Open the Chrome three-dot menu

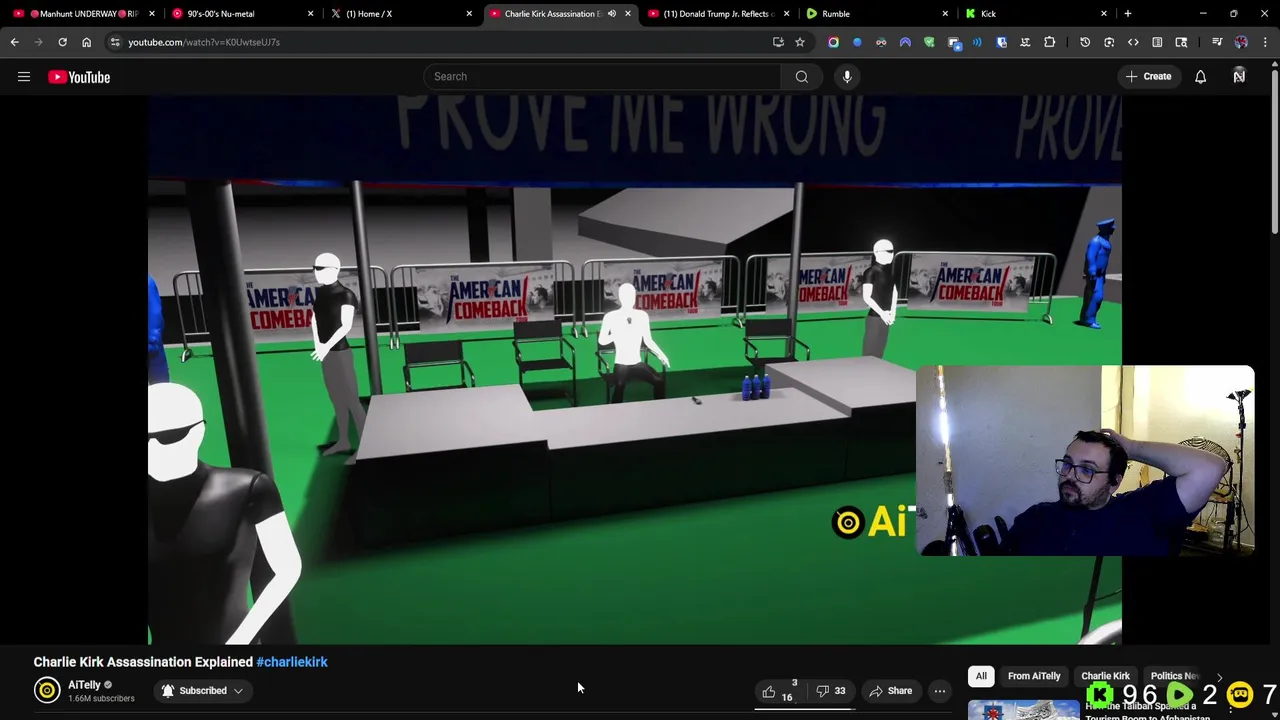pos(1265,42)
